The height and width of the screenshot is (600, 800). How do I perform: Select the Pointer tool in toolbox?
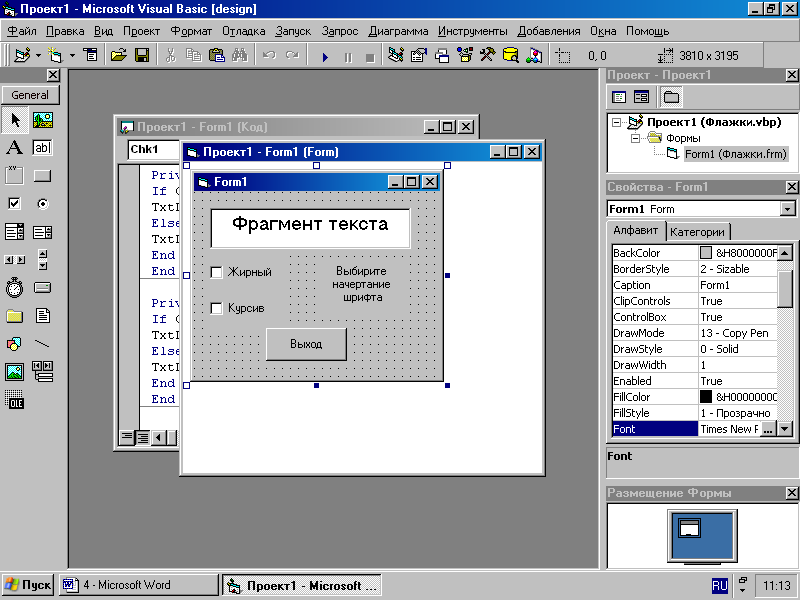coord(15,120)
